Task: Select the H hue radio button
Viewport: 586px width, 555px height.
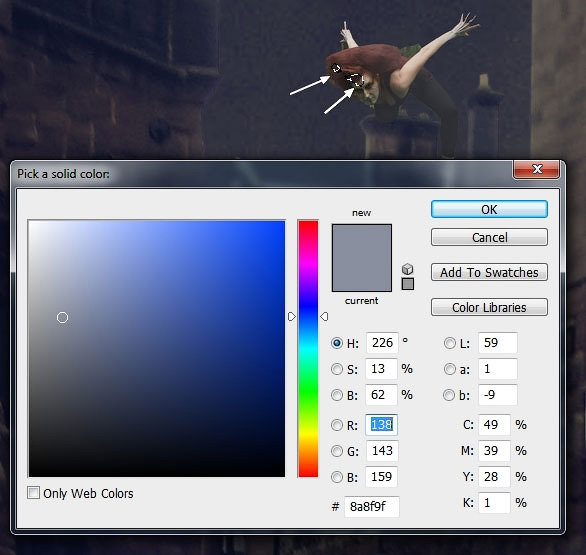Action: coord(337,343)
